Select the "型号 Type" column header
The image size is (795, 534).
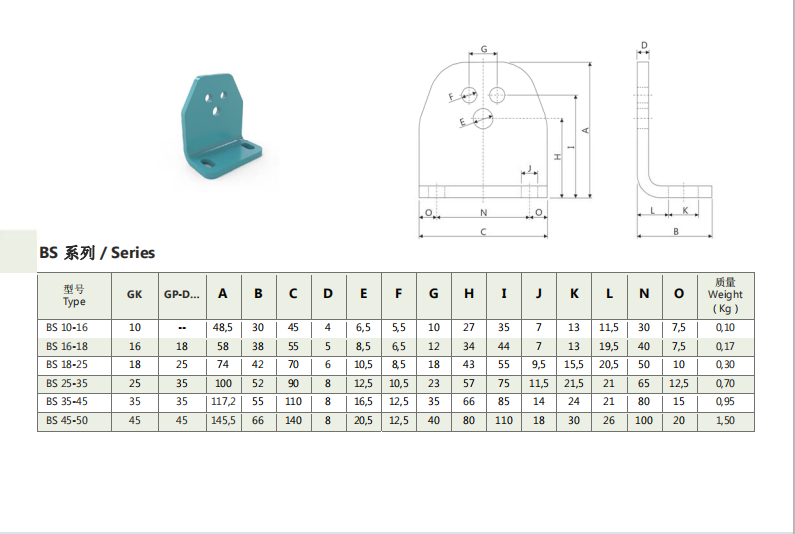click(x=74, y=295)
